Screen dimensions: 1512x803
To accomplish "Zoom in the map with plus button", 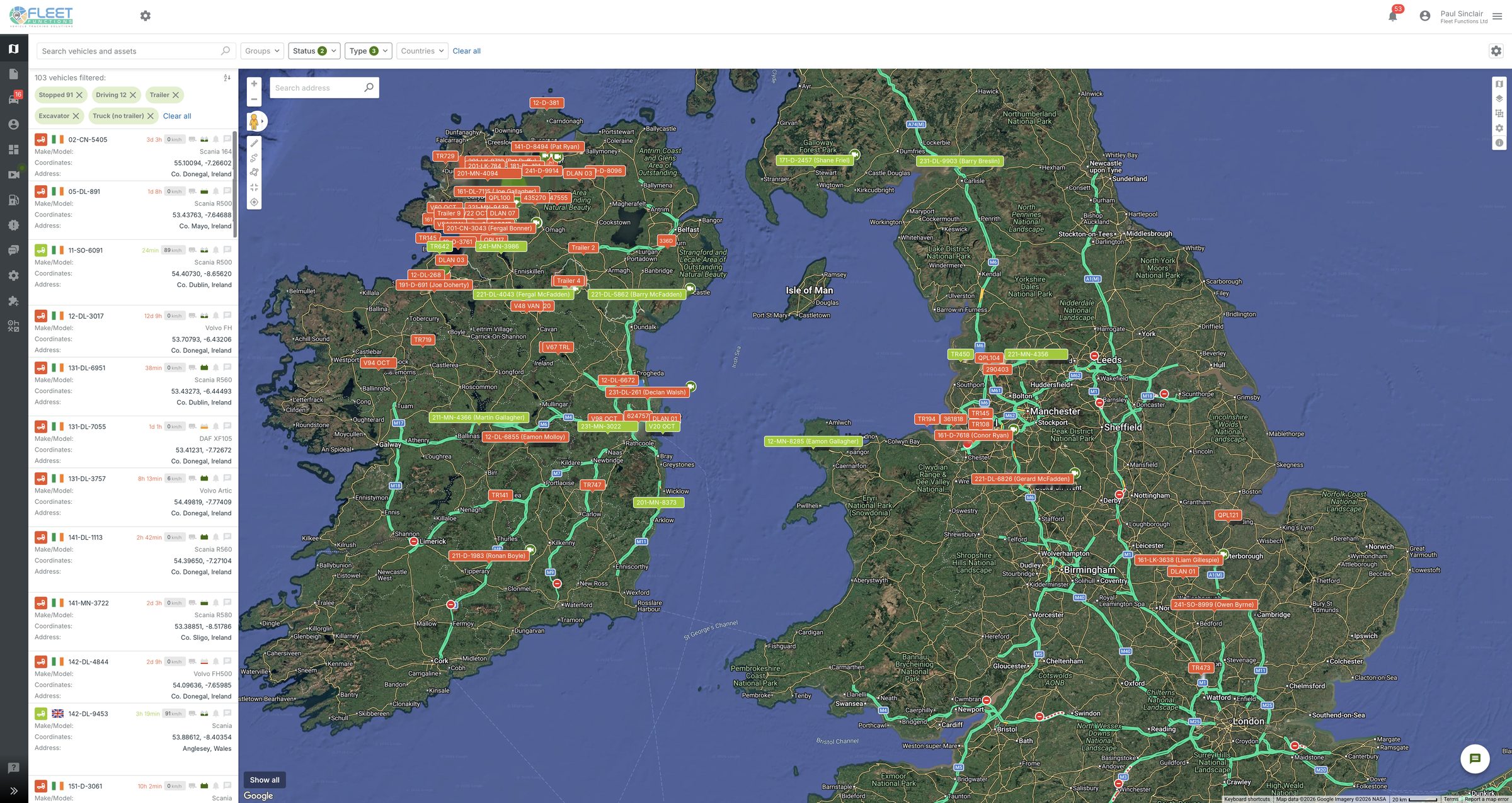I will click(254, 84).
